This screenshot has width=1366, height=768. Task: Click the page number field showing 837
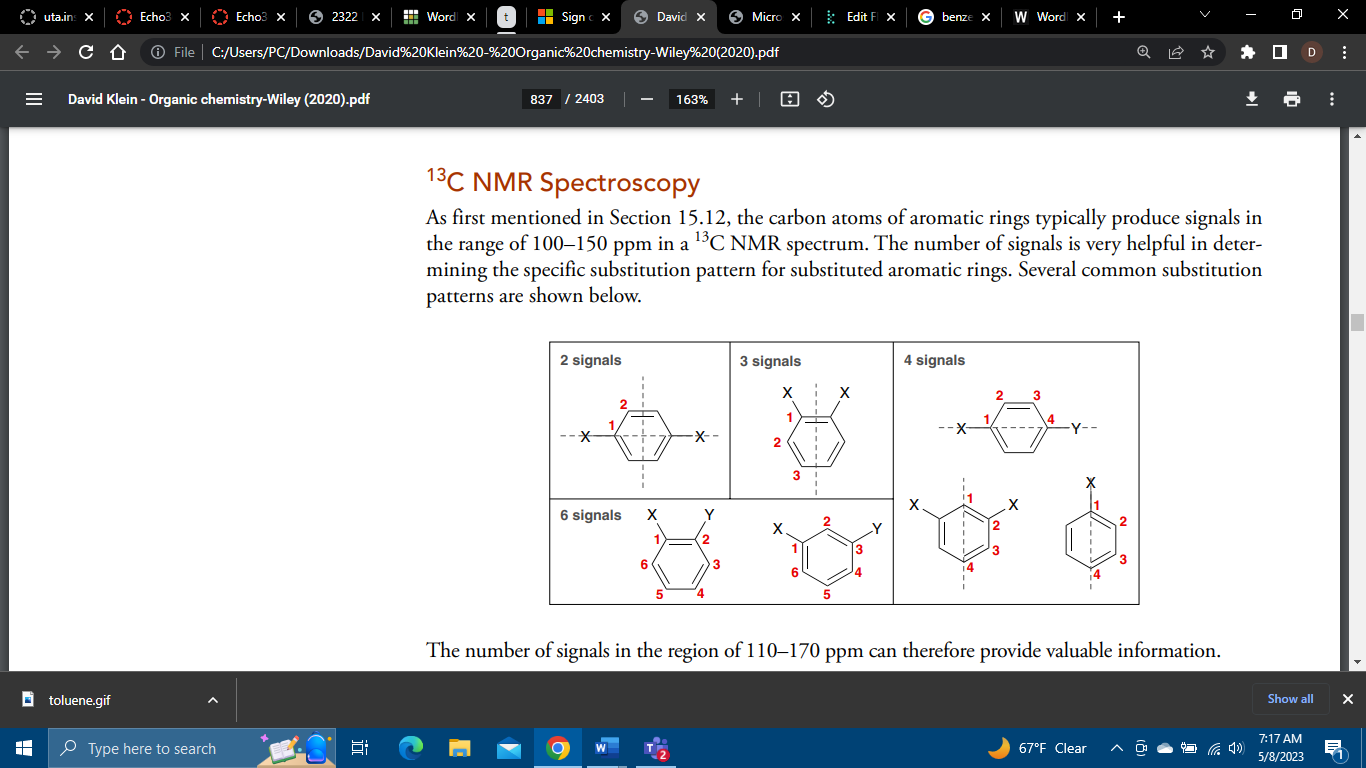point(541,99)
